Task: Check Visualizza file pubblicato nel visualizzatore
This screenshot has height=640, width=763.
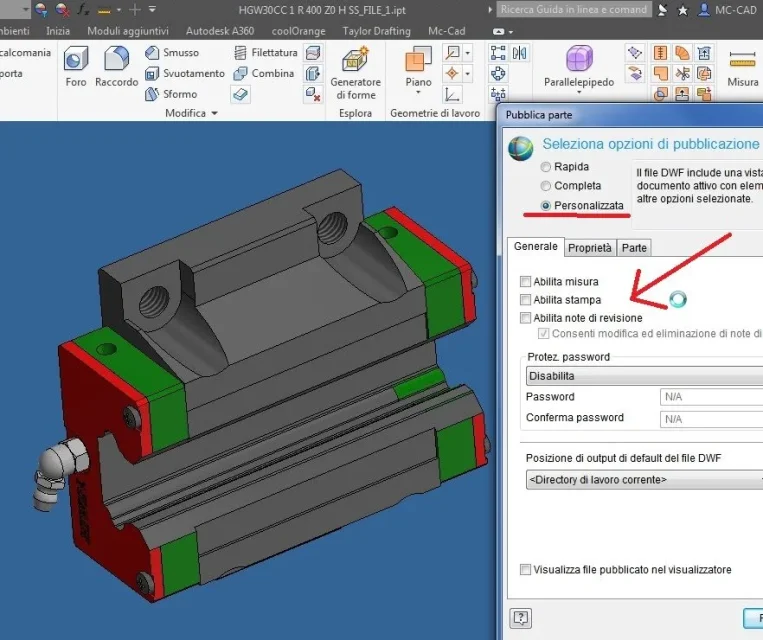Action: 525,569
